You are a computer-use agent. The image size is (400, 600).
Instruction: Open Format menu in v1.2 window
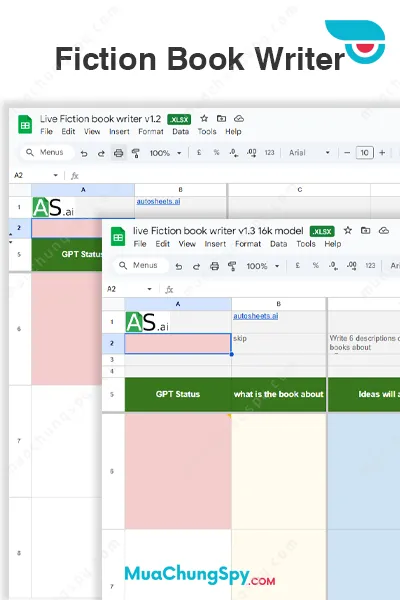coord(151,131)
